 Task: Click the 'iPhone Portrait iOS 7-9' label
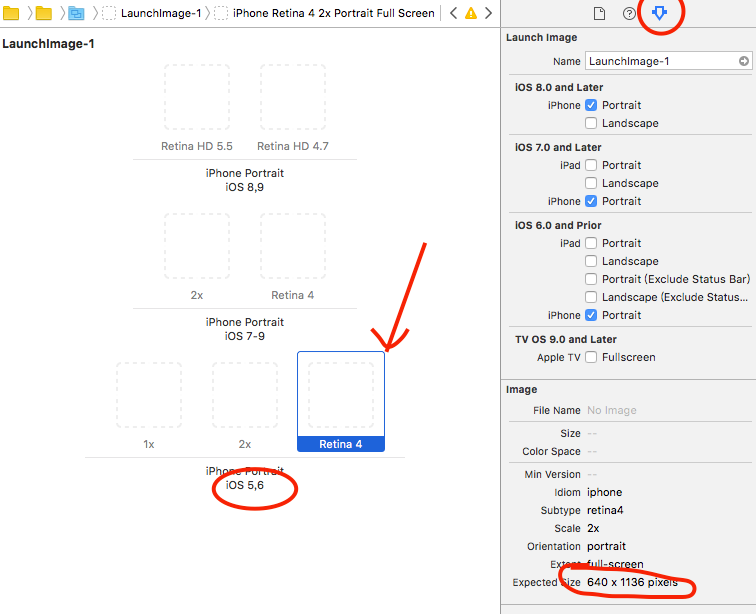244,329
